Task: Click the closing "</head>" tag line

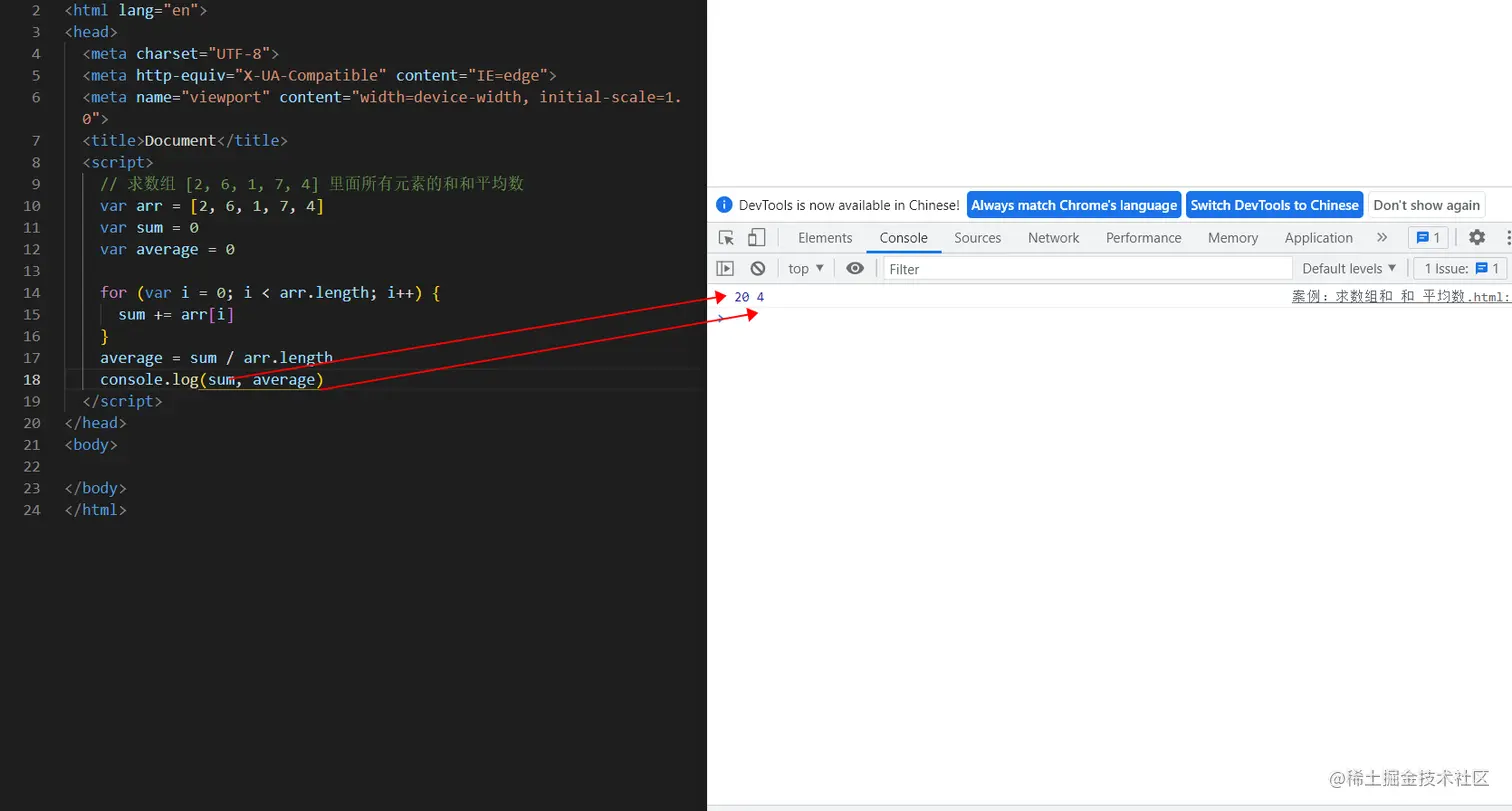Action: click(95, 423)
